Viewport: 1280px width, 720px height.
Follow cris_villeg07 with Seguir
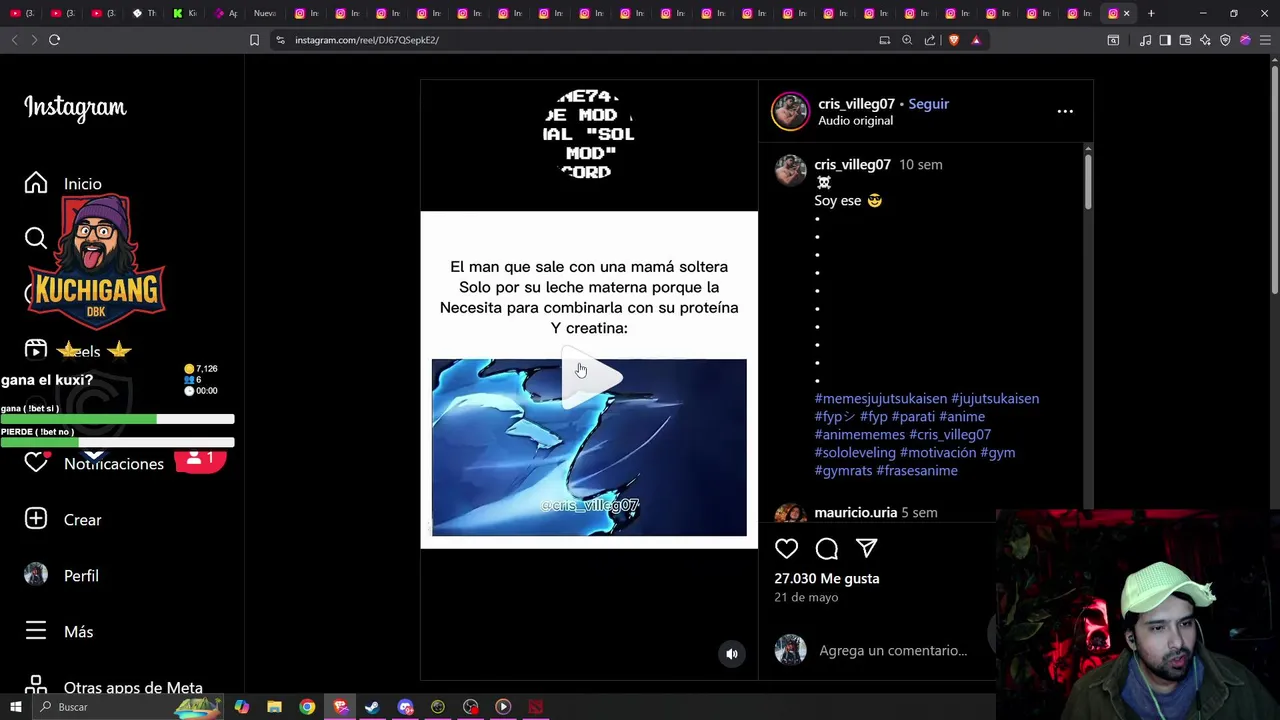pos(928,104)
